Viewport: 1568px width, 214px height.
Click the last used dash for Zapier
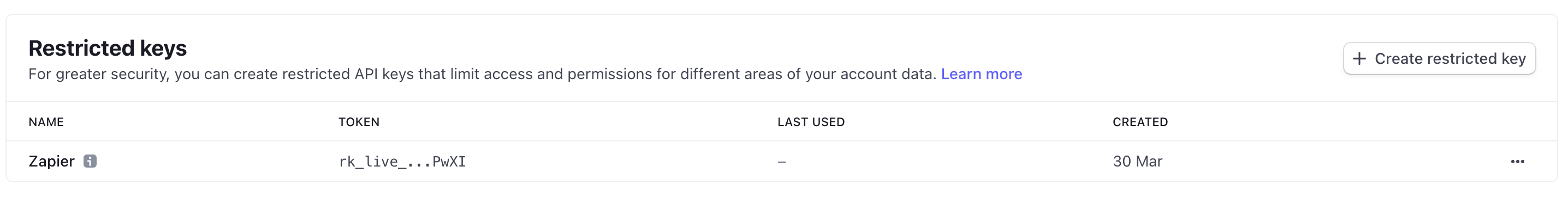click(x=782, y=162)
